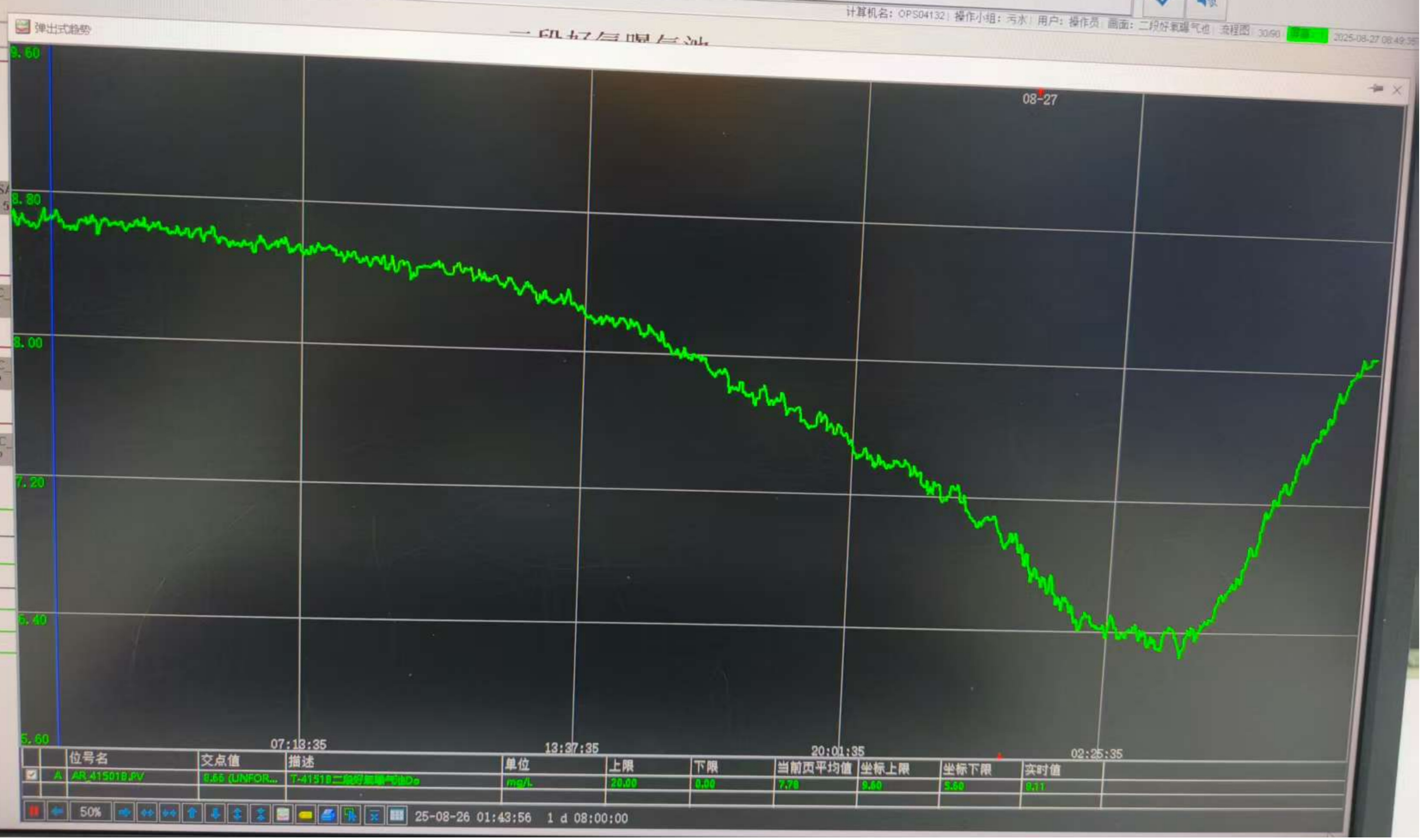The height and width of the screenshot is (840, 1420).
Task: Click the 8.80 y-axis label
Action: (27, 199)
